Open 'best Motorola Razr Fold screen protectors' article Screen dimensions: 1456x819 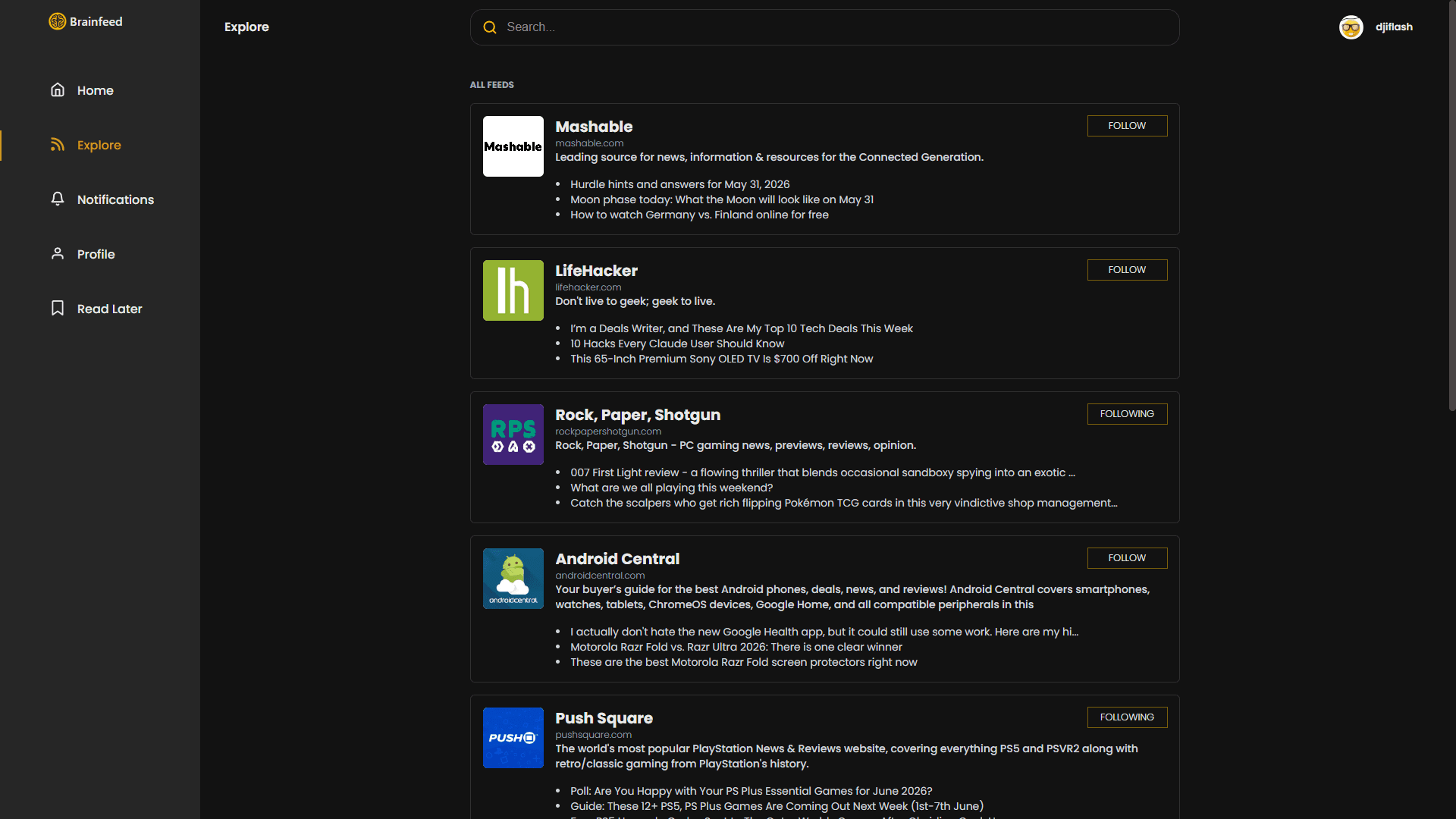(744, 662)
